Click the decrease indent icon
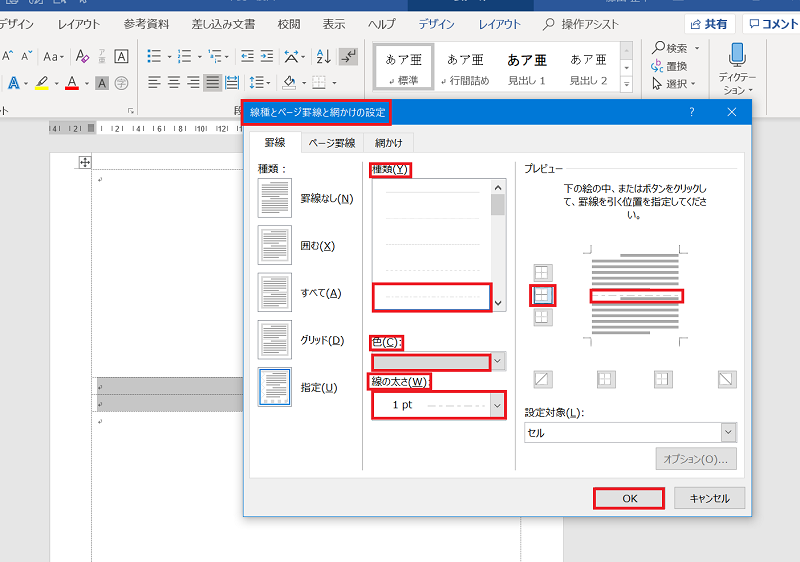 (247, 56)
